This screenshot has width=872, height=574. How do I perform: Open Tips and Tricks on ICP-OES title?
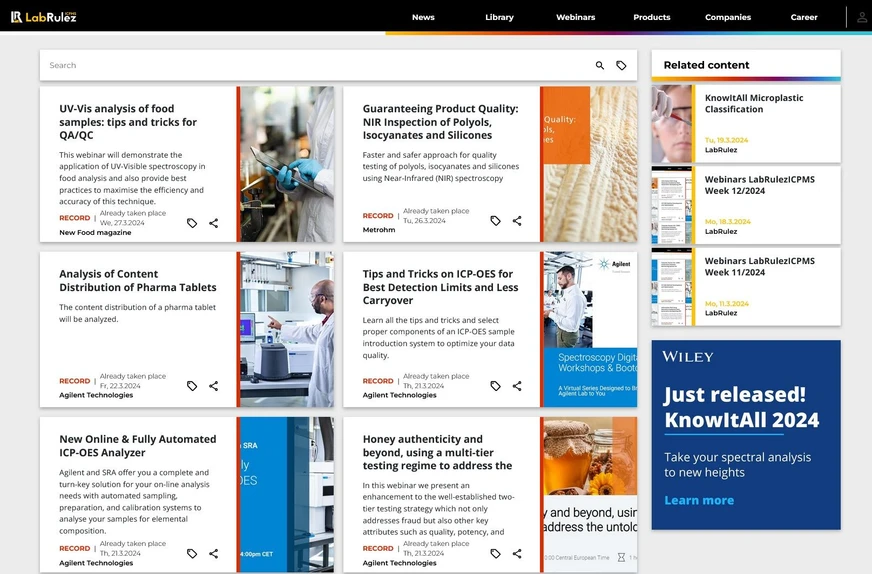[x=440, y=287]
